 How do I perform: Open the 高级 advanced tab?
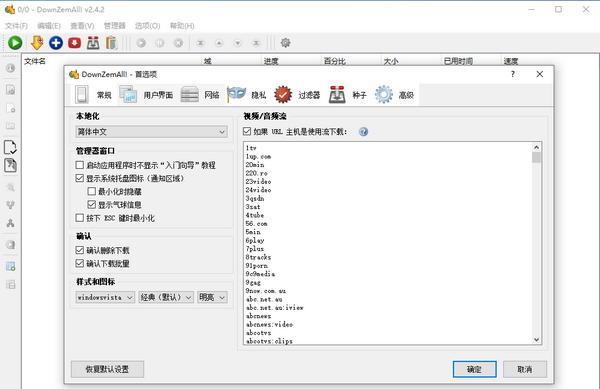pyautogui.click(x=394, y=94)
